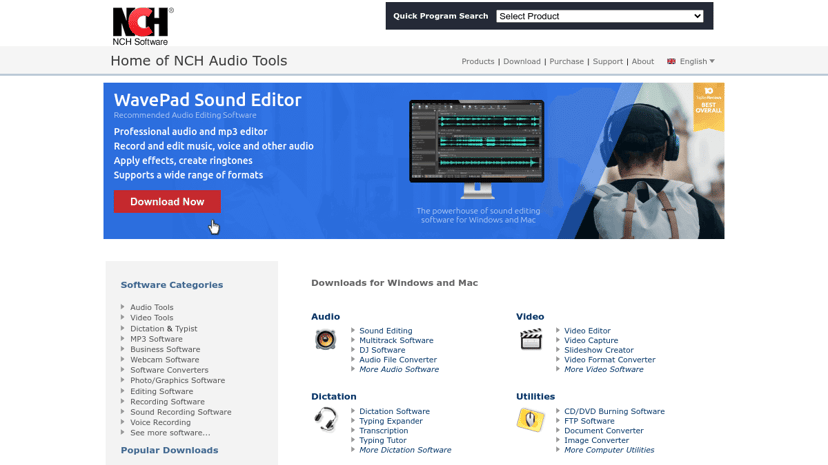Click the Utilities mouse icon
This screenshot has width=828, height=465.
[531, 420]
